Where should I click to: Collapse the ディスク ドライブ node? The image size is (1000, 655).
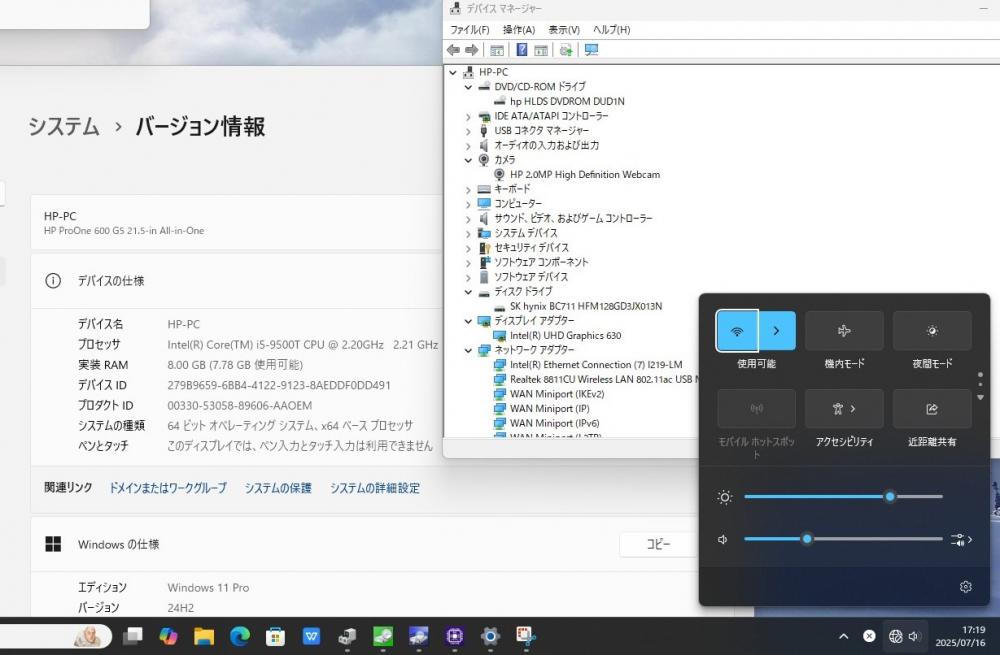468,292
